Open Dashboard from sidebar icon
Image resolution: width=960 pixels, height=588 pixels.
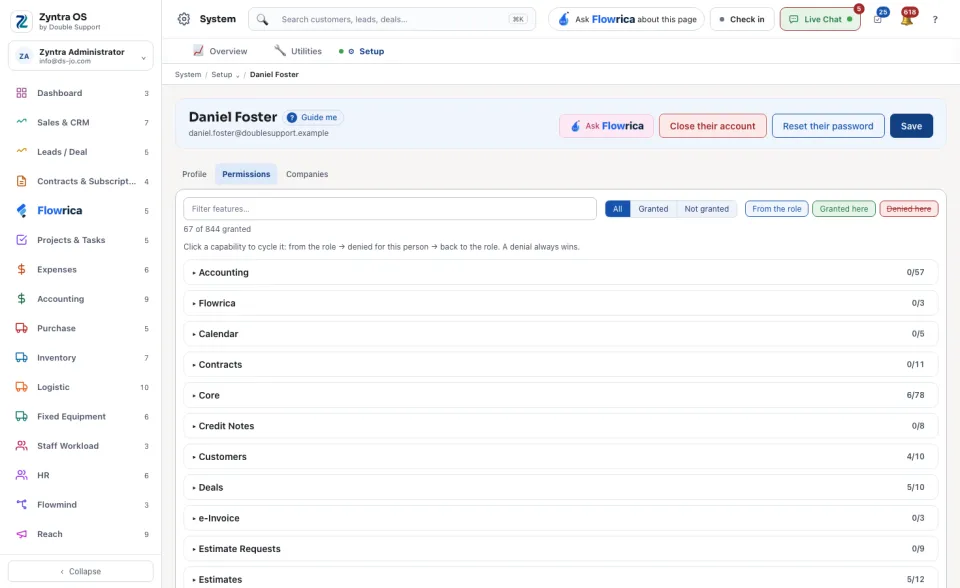(x=21, y=93)
